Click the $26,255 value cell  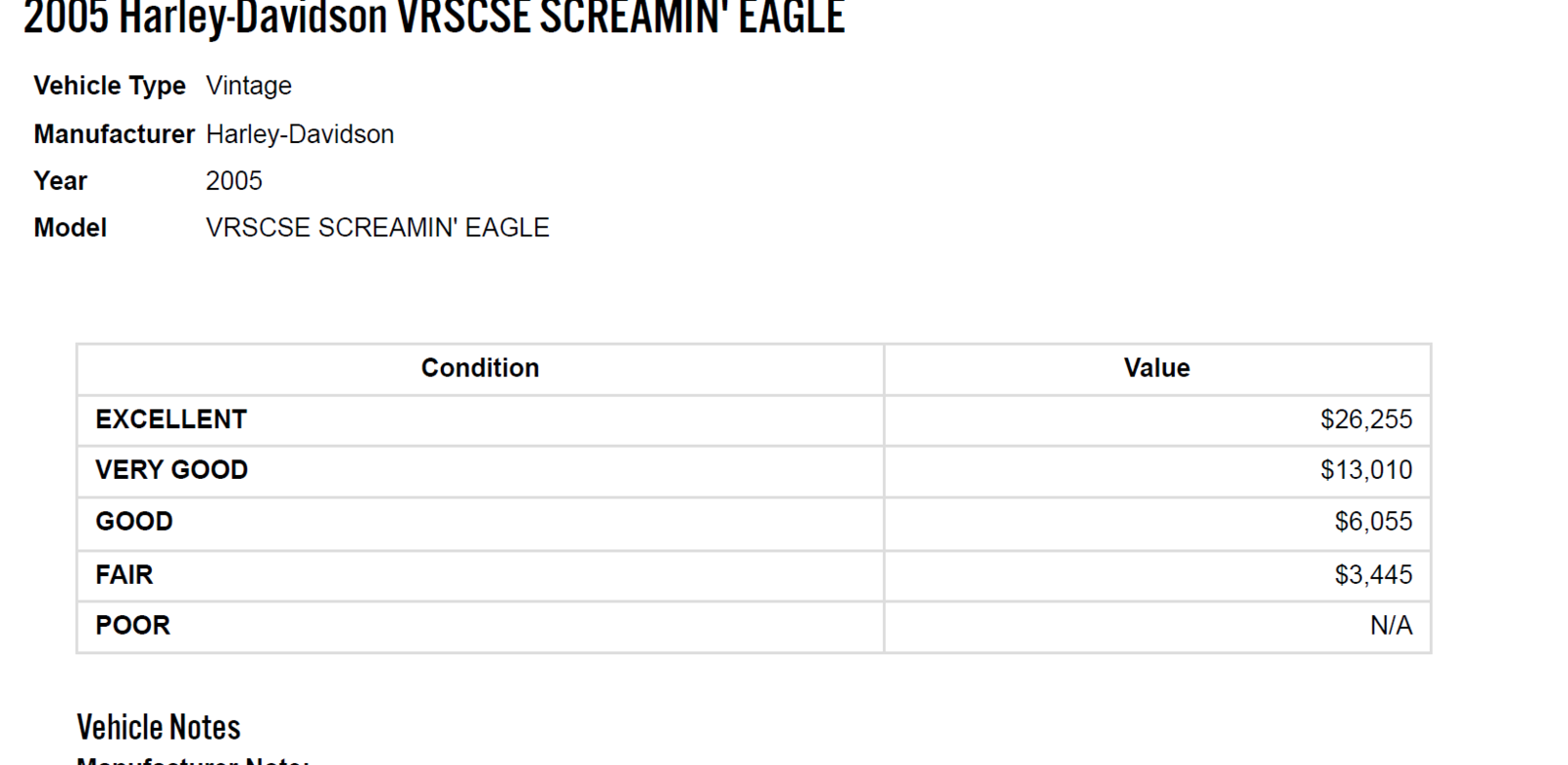pyautogui.click(x=1366, y=419)
